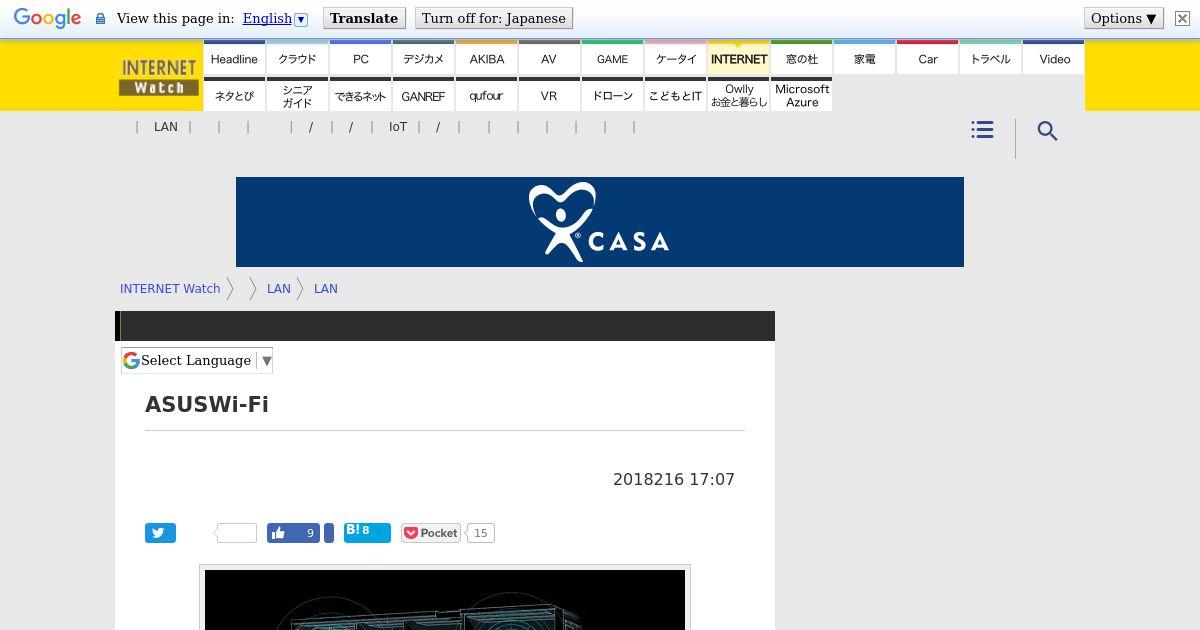Open the Headline tab
The height and width of the screenshot is (630, 1200).
(234, 59)
